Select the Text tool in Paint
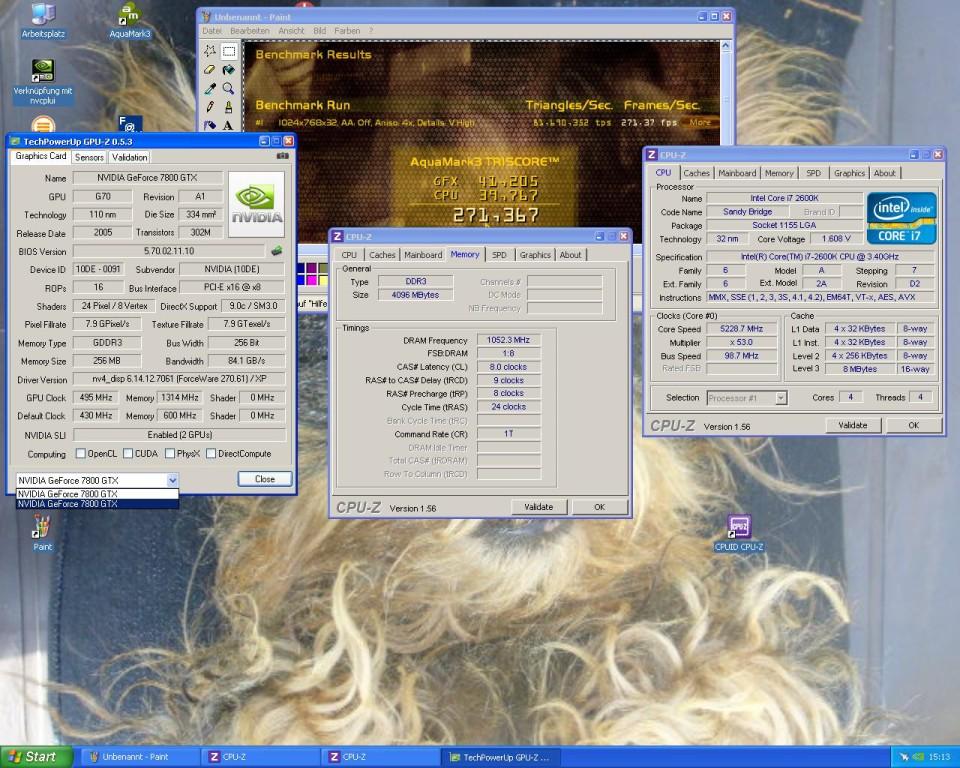Screen dimensions: 960x768 click(x=228, y=125)
